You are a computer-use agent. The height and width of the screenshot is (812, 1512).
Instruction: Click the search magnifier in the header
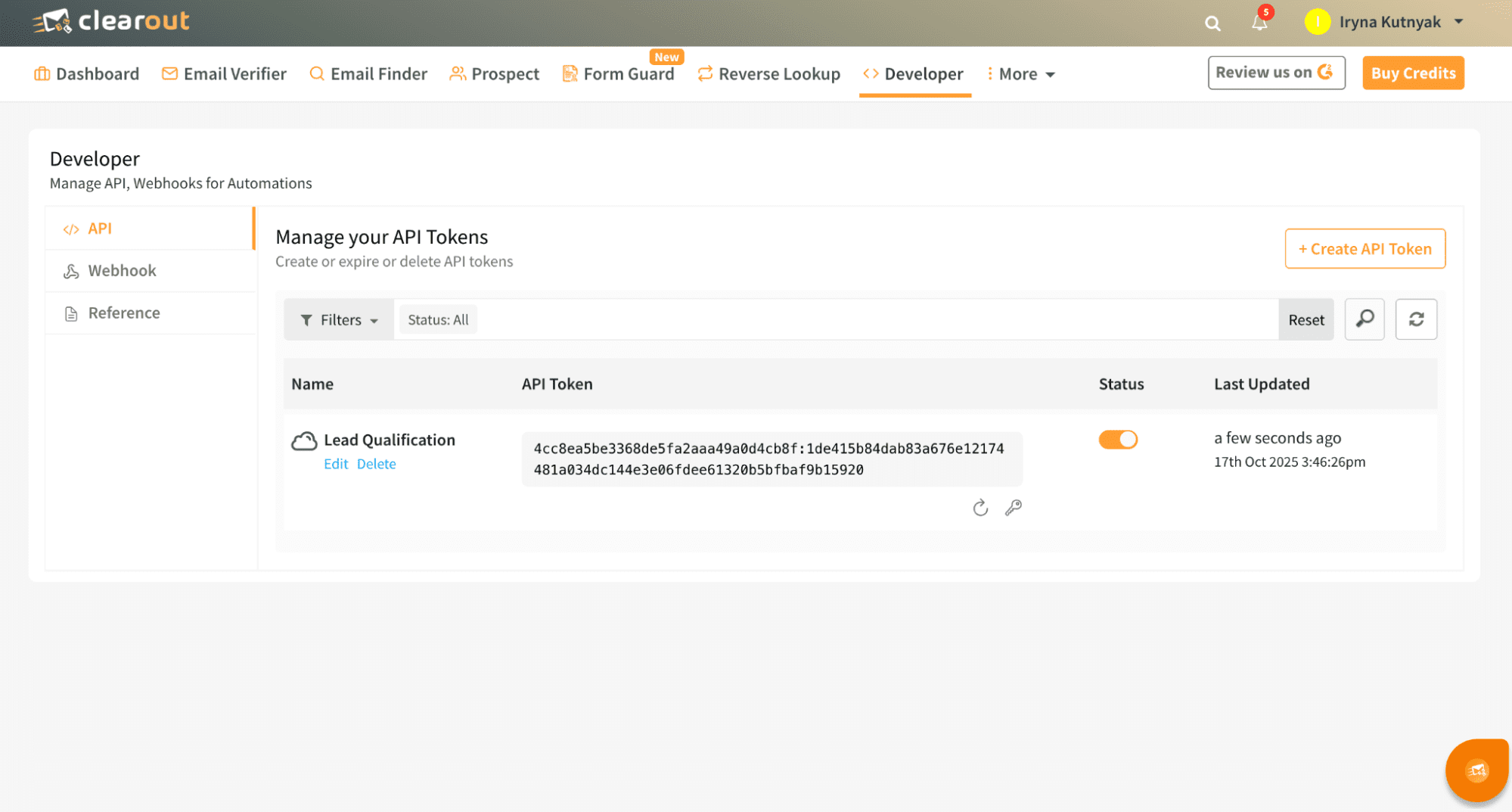coord(1212,23)
